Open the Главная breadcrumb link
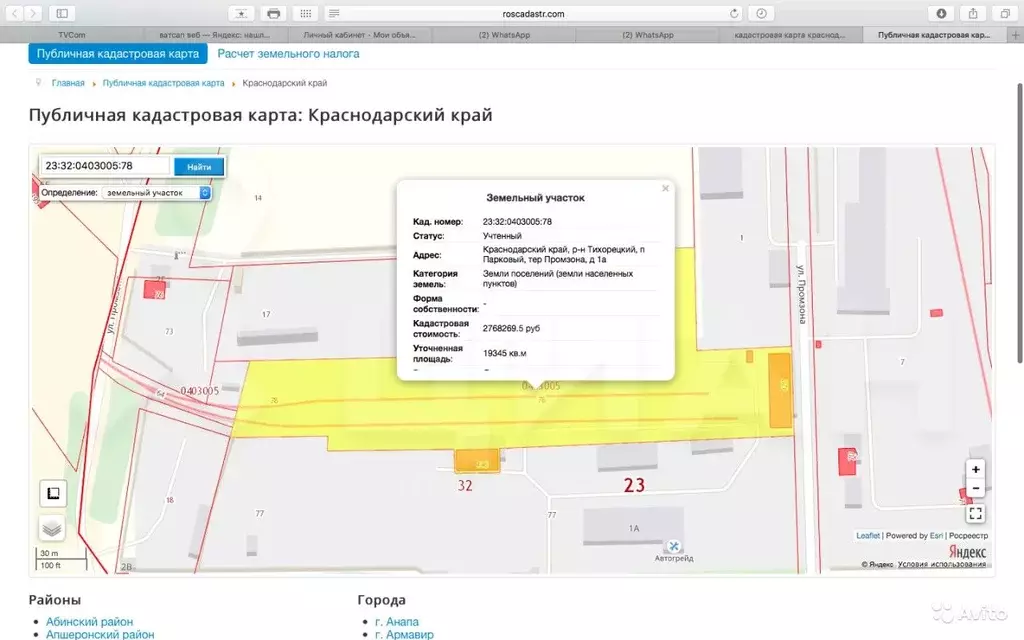This screenshot has height=640, width=1024. 68,83
